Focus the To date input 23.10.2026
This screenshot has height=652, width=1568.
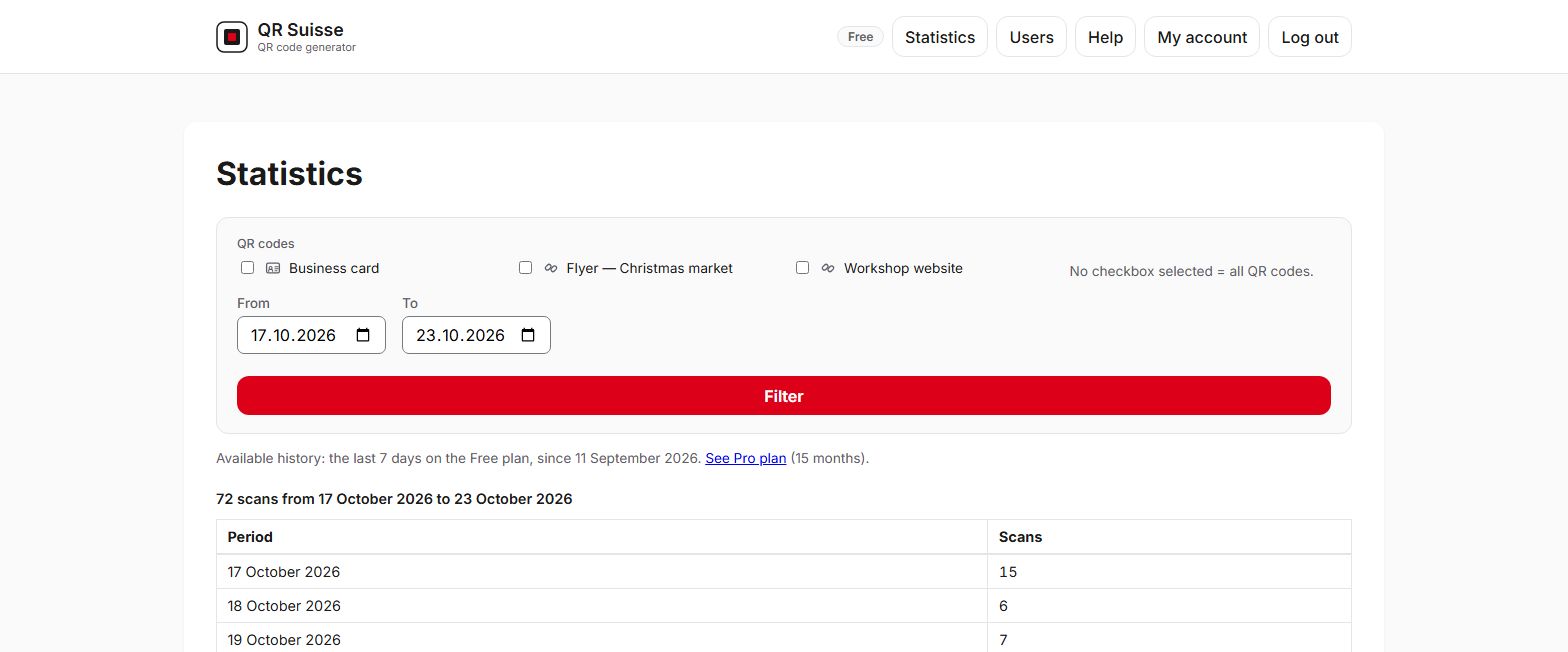(476, 335)
